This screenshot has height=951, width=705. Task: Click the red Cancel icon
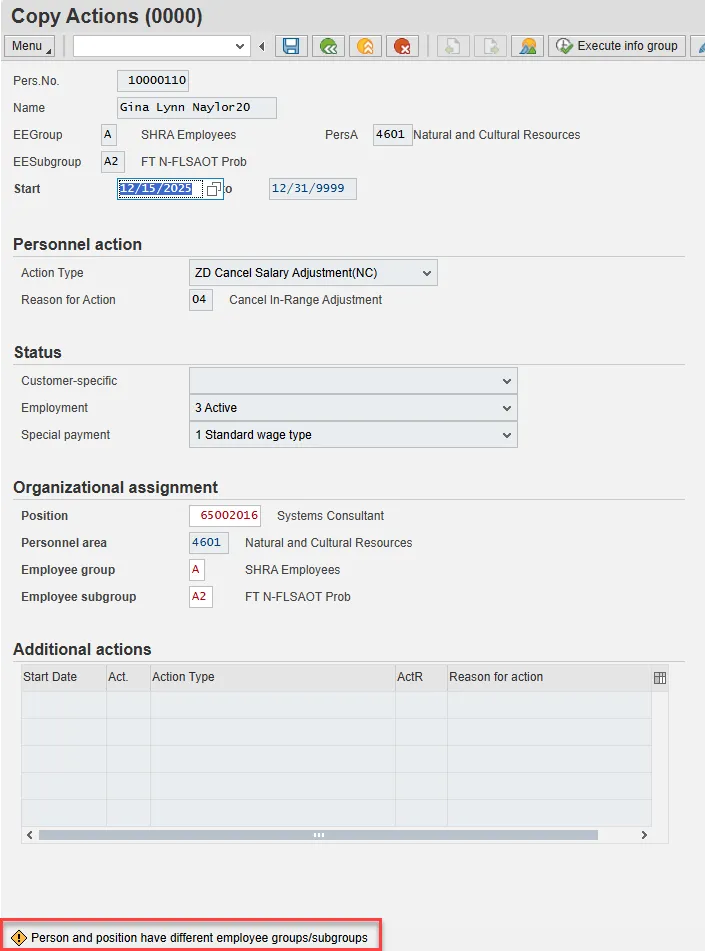click(x=402, y=46)
